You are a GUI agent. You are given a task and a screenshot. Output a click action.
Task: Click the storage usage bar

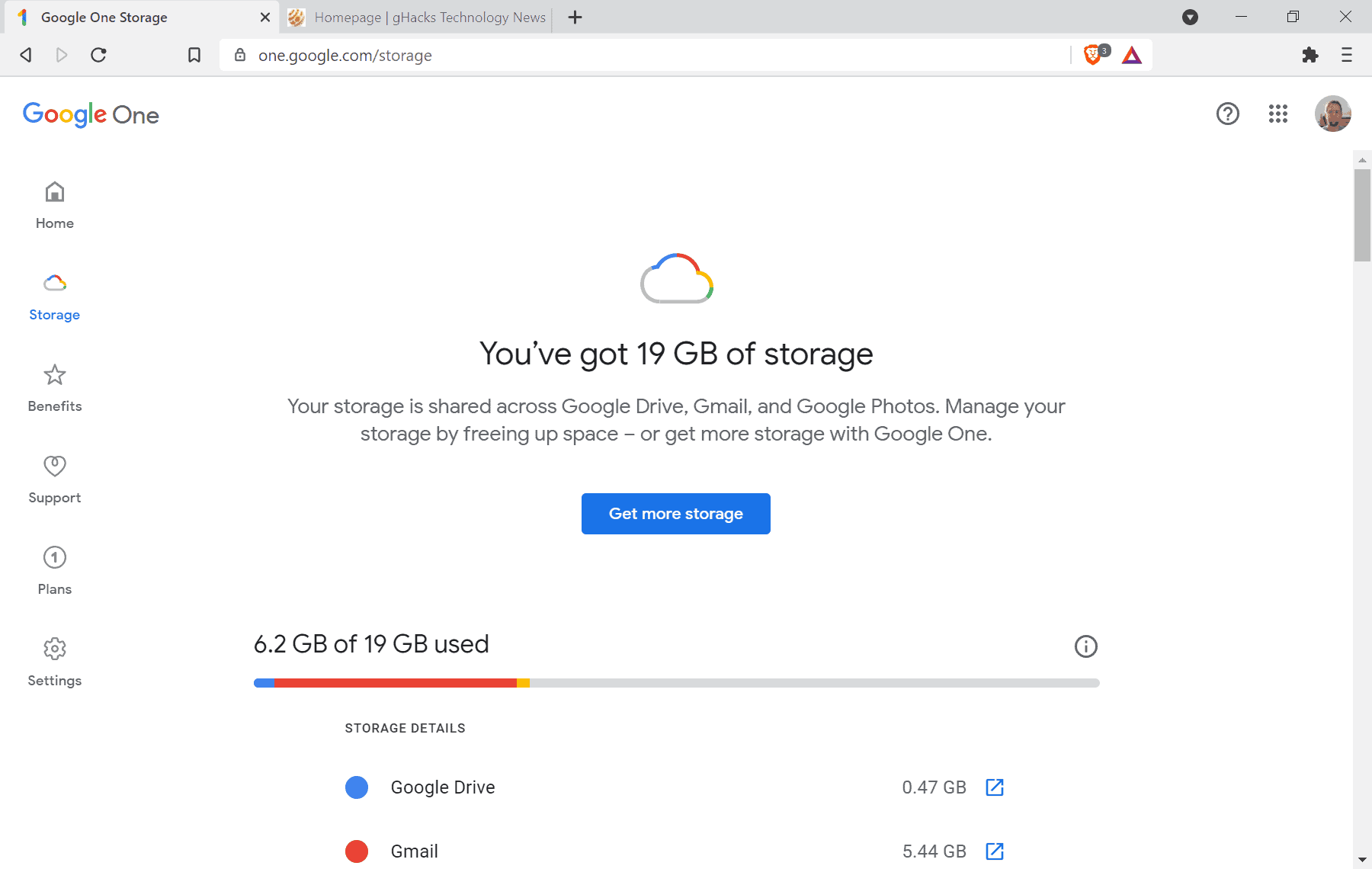pos(676,683)
